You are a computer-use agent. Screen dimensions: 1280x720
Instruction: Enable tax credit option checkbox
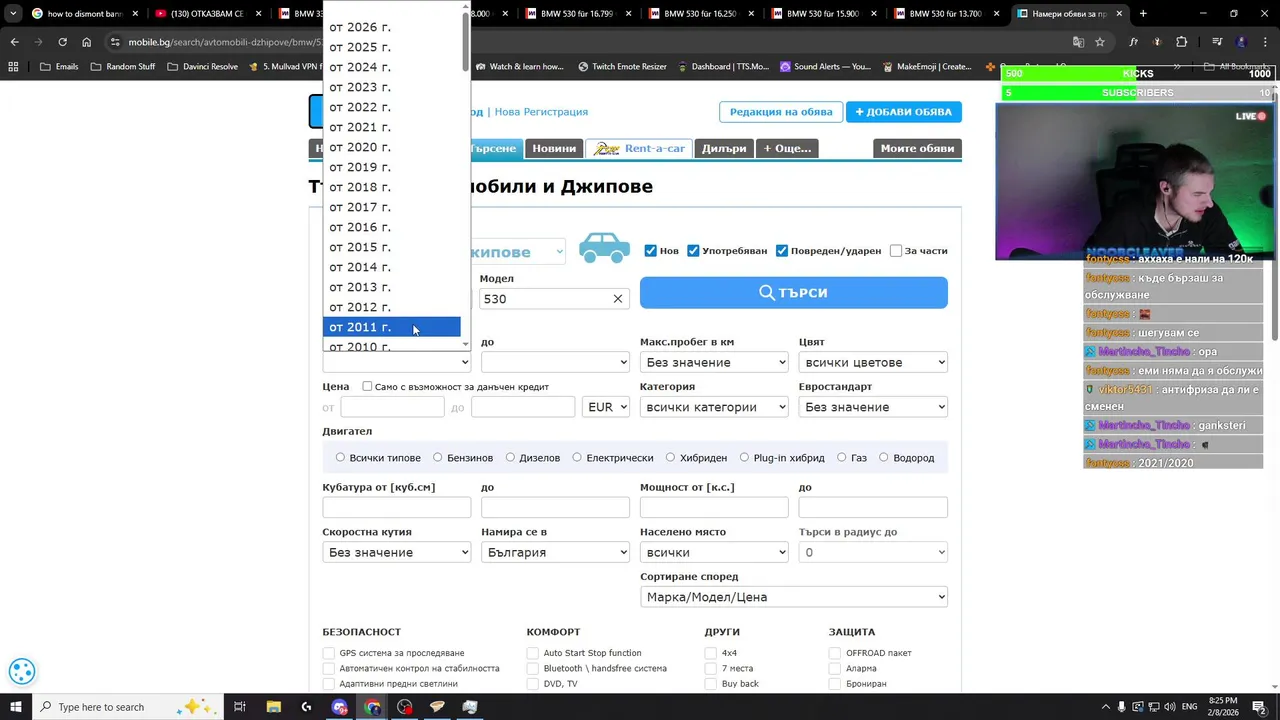click(x=367, y=387)
